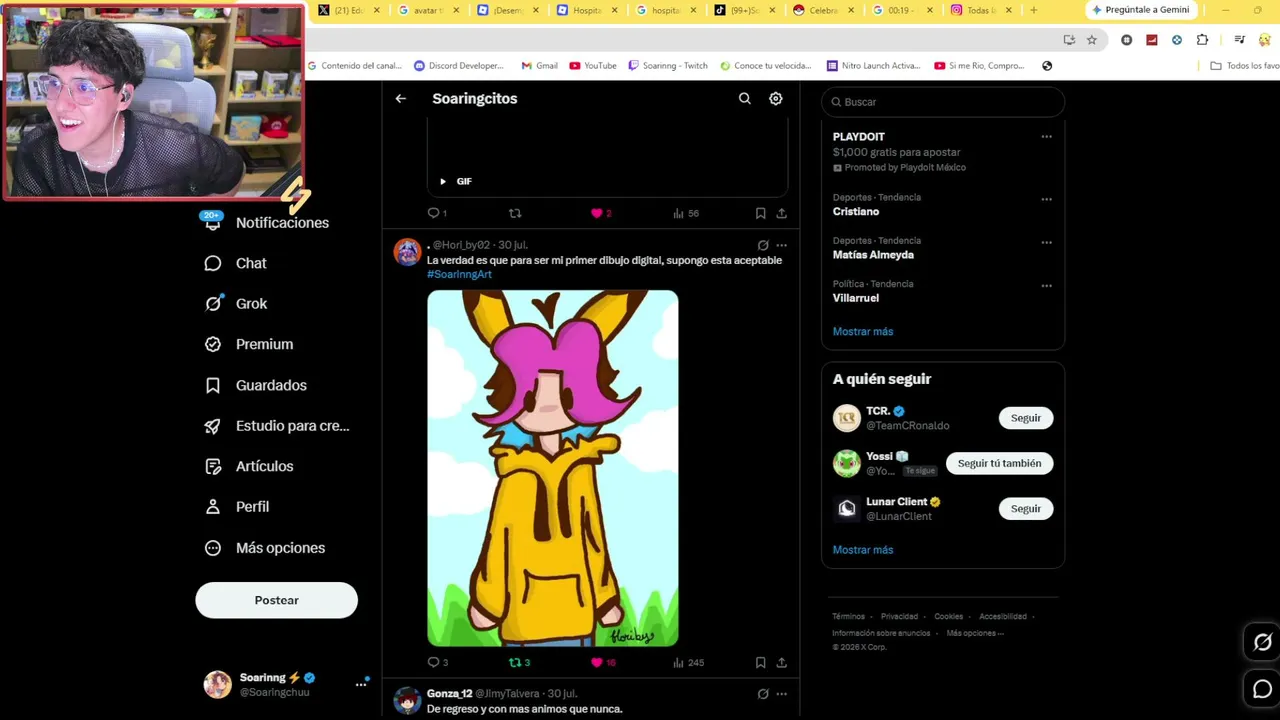Go back using the arrow beside Soaringcitos

click(x=401, y=99)
